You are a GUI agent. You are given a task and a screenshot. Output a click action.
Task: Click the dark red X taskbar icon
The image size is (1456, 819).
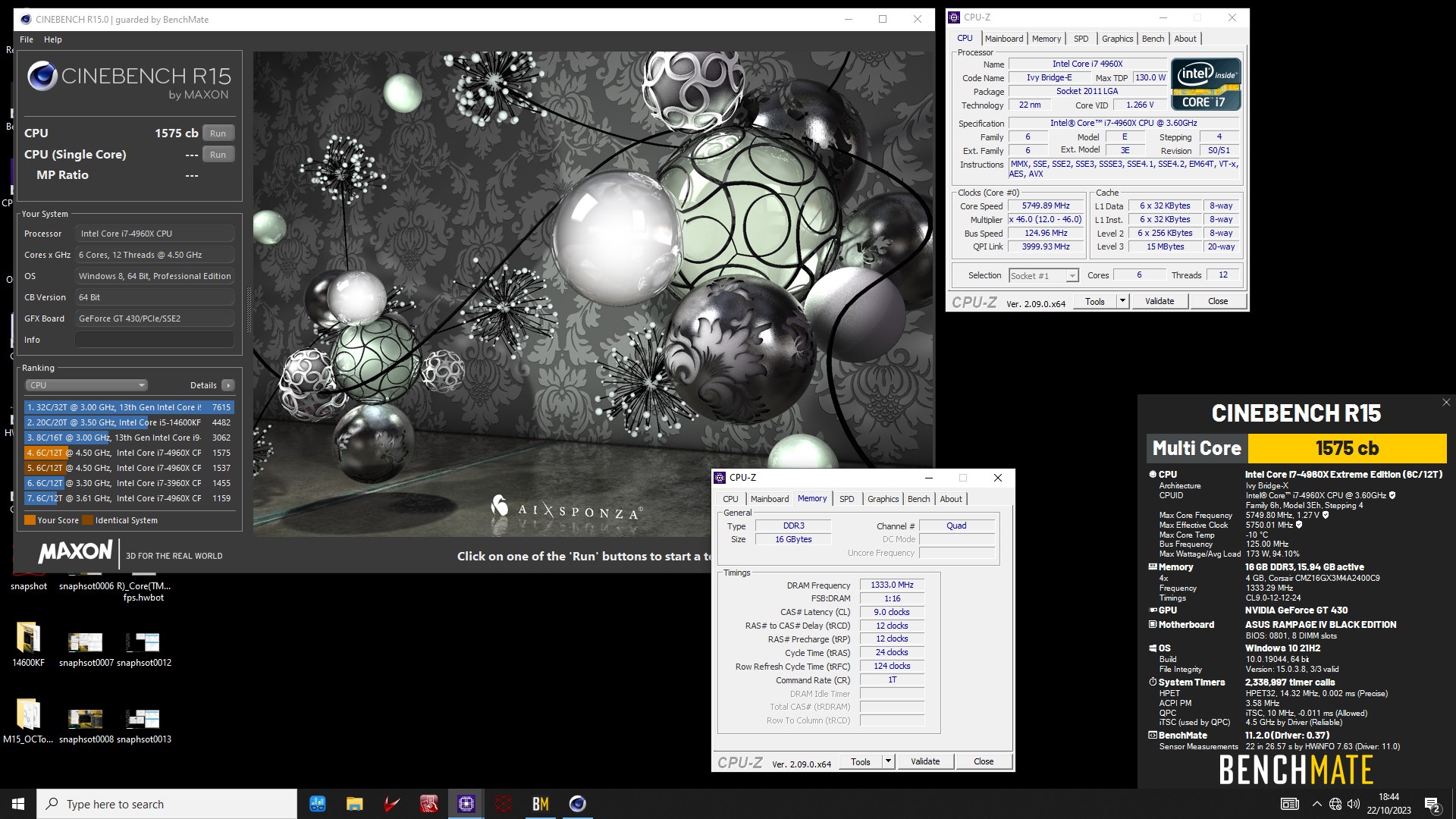(504, 804)
